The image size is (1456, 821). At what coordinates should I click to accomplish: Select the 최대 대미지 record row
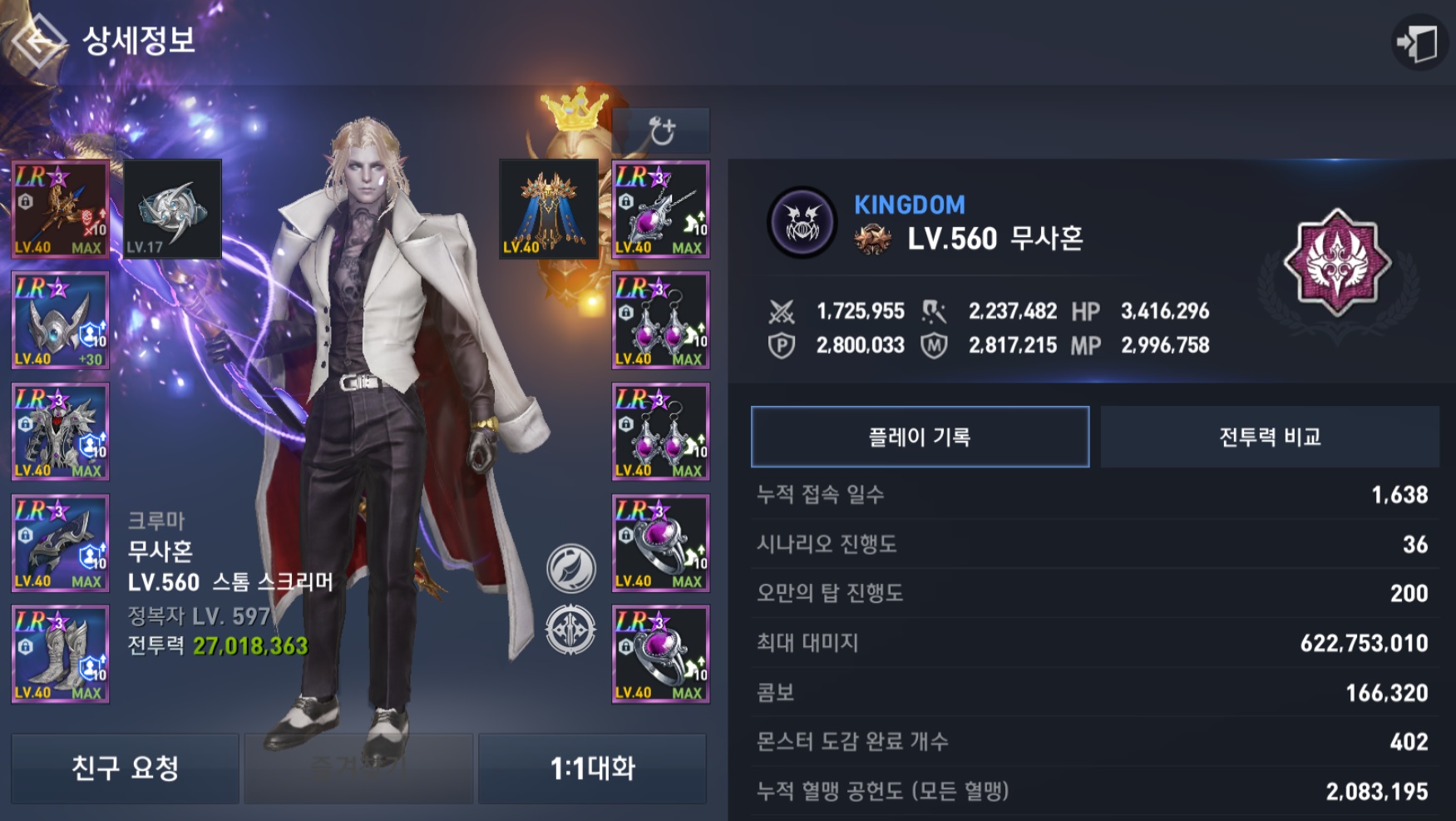(x=1093, y=643)
